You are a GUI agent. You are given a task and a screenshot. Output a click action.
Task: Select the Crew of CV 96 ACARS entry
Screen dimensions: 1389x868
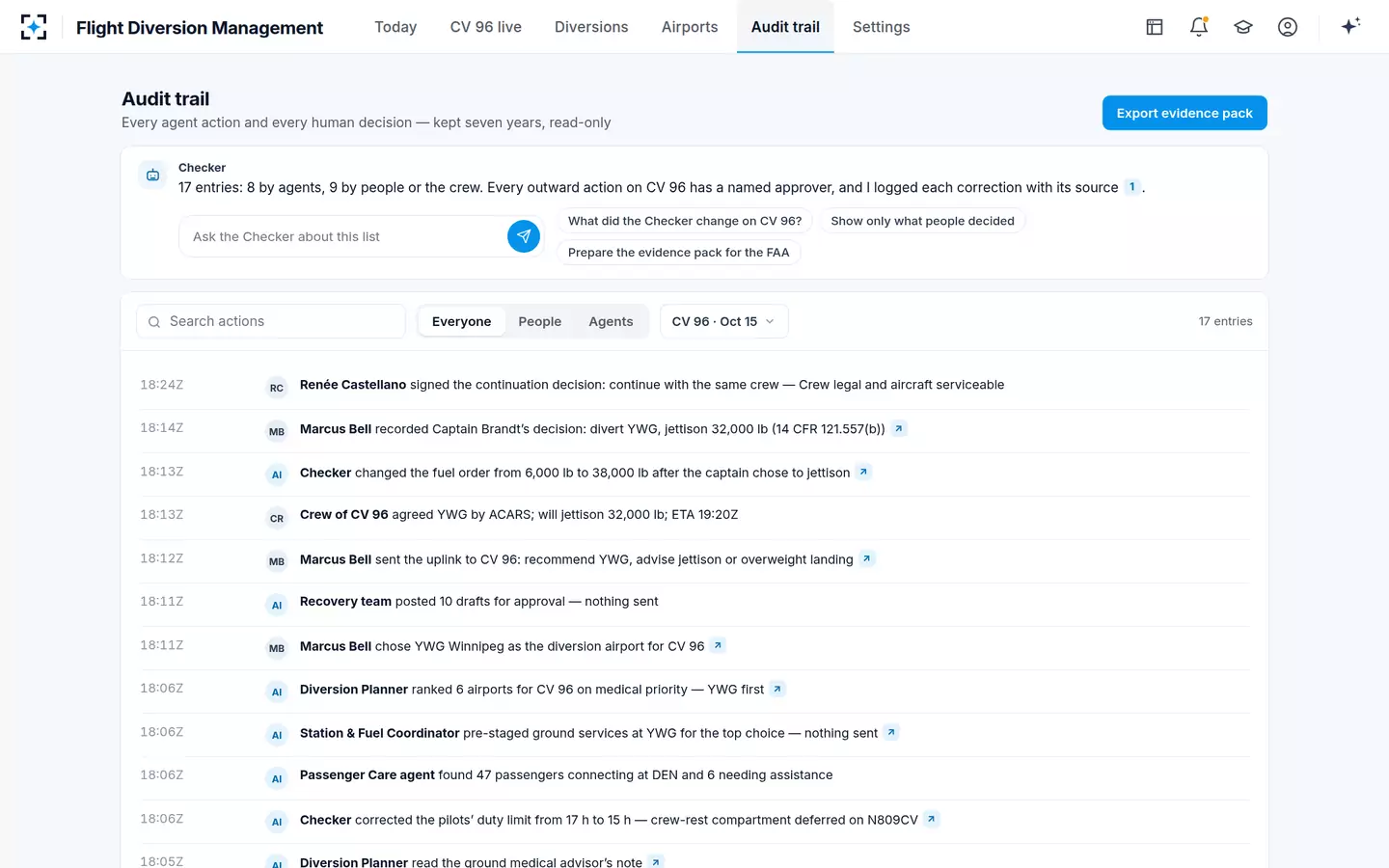click(694, 518)
